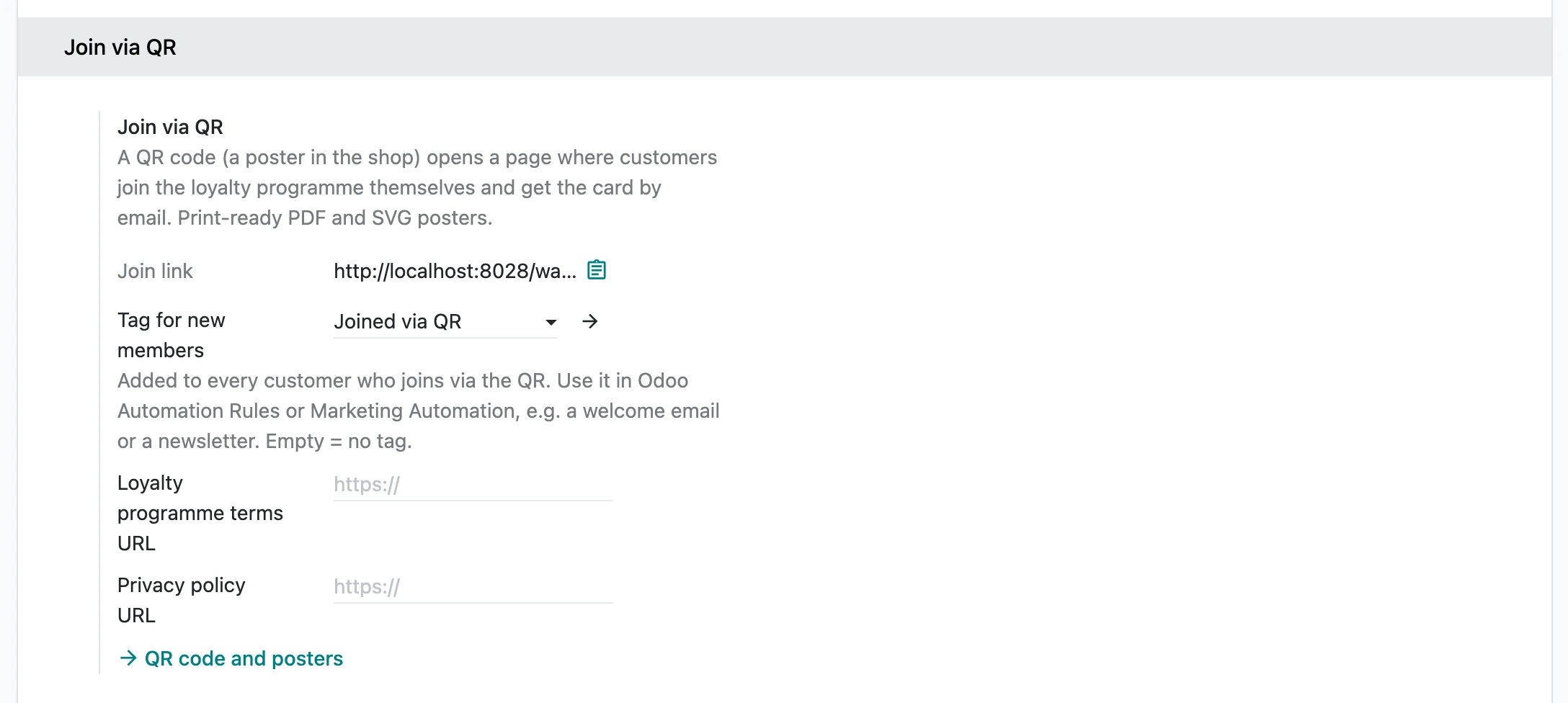Focus the Loyalty programme terms URL field
Screen dimensions: 1568x703
[x=473, y=485]
